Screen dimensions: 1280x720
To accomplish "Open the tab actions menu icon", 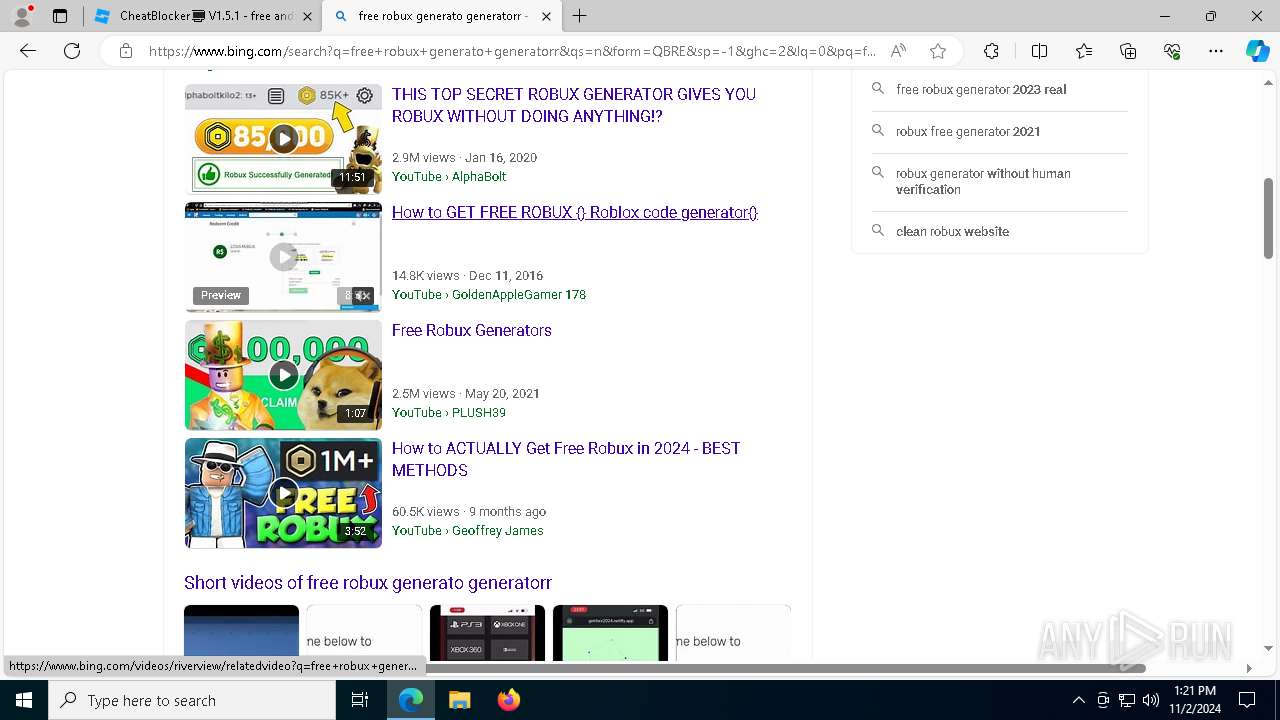I will coord(60,16).
